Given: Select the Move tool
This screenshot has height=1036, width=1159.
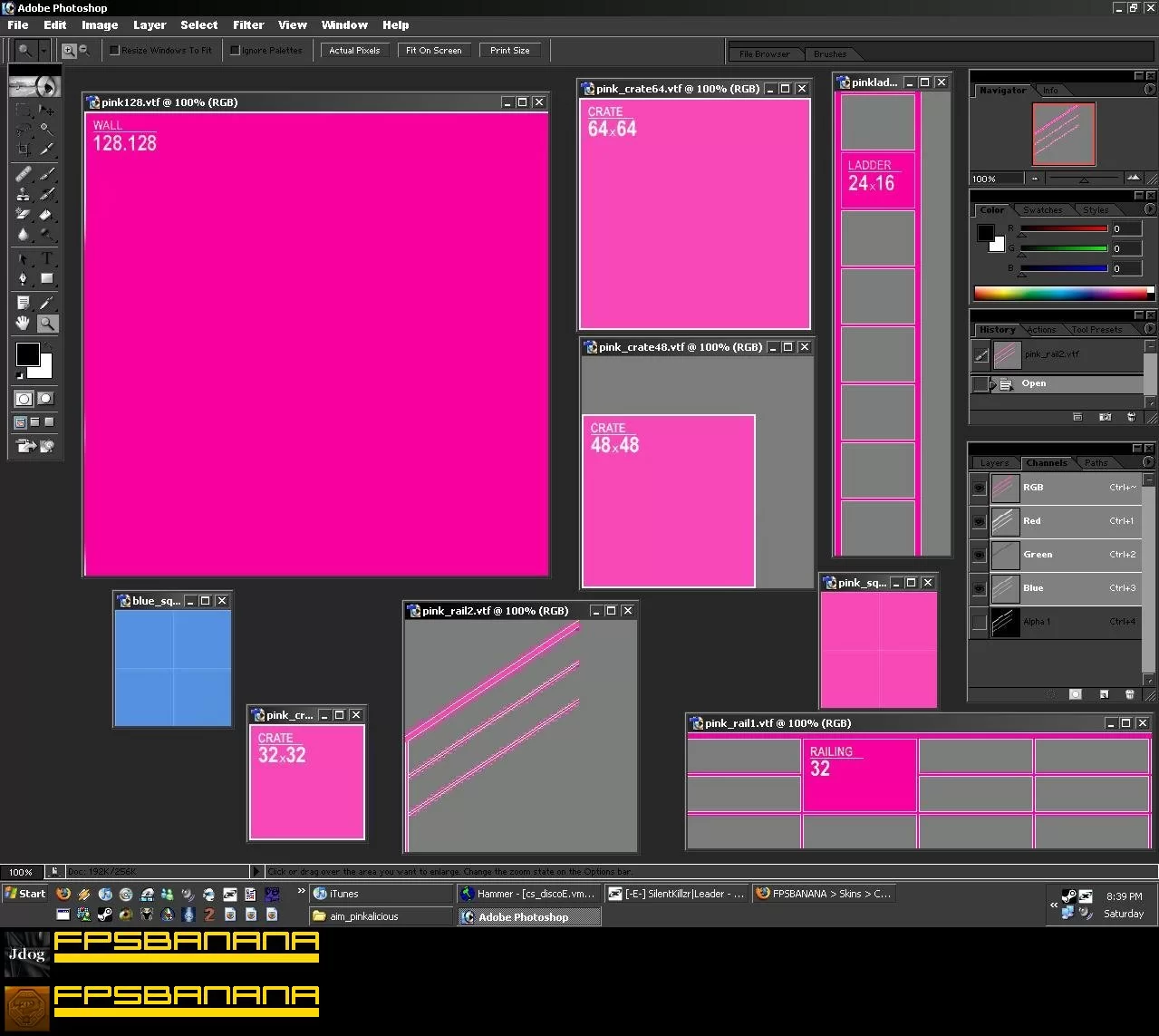Looking at the screenshot, I should click(46, 110).
